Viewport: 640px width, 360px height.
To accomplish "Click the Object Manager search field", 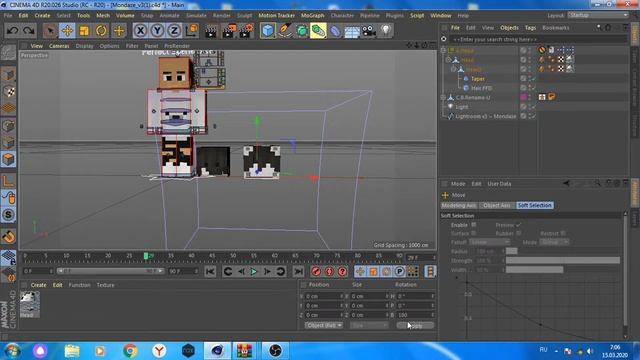I will click(x=539, y=39).
